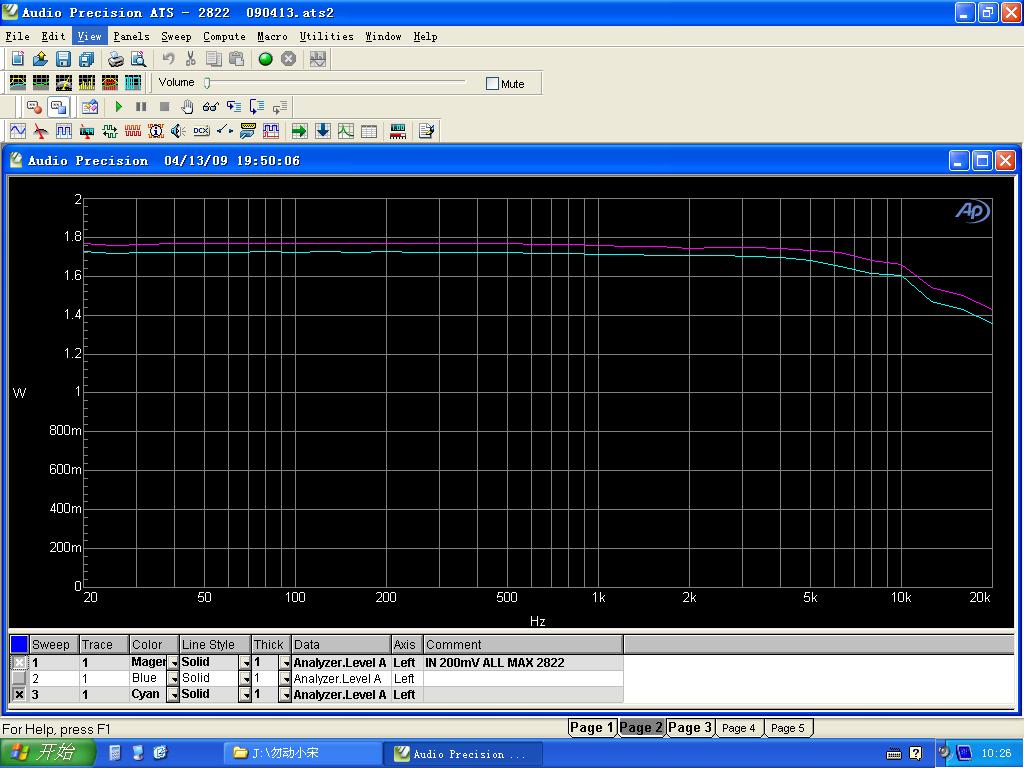The height and width of the screenshot is (768, 1024).
Task: Open the Sweep menu
Action: tap(176, 37)
